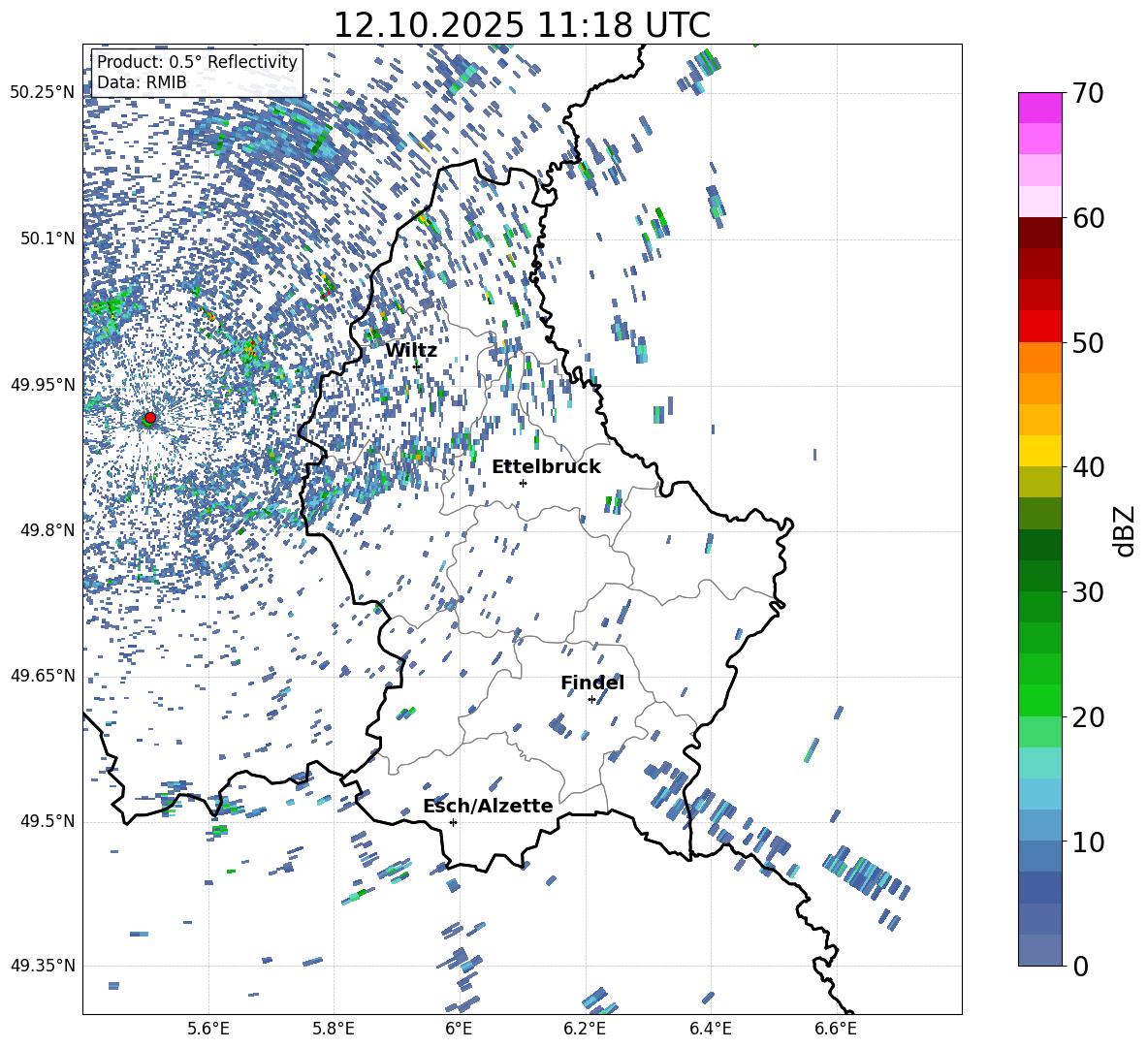
Task: Pick the bright green colorbar segment at 20 dBZ
Action: point(1040,700)
